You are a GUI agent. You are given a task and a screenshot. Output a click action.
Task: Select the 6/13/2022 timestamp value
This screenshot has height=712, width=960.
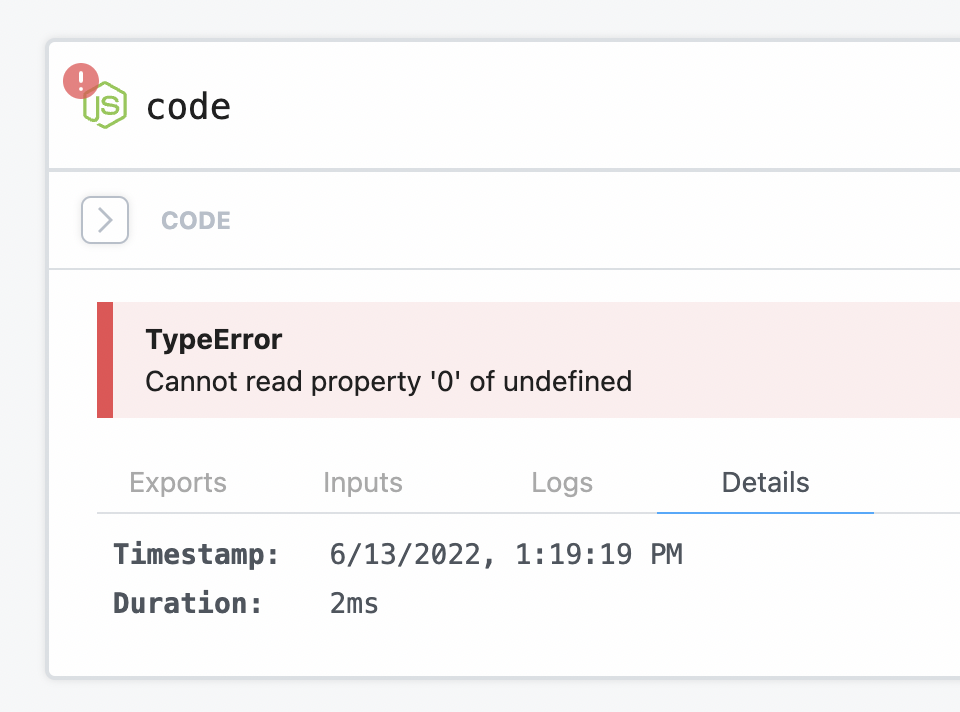[506, 554]
